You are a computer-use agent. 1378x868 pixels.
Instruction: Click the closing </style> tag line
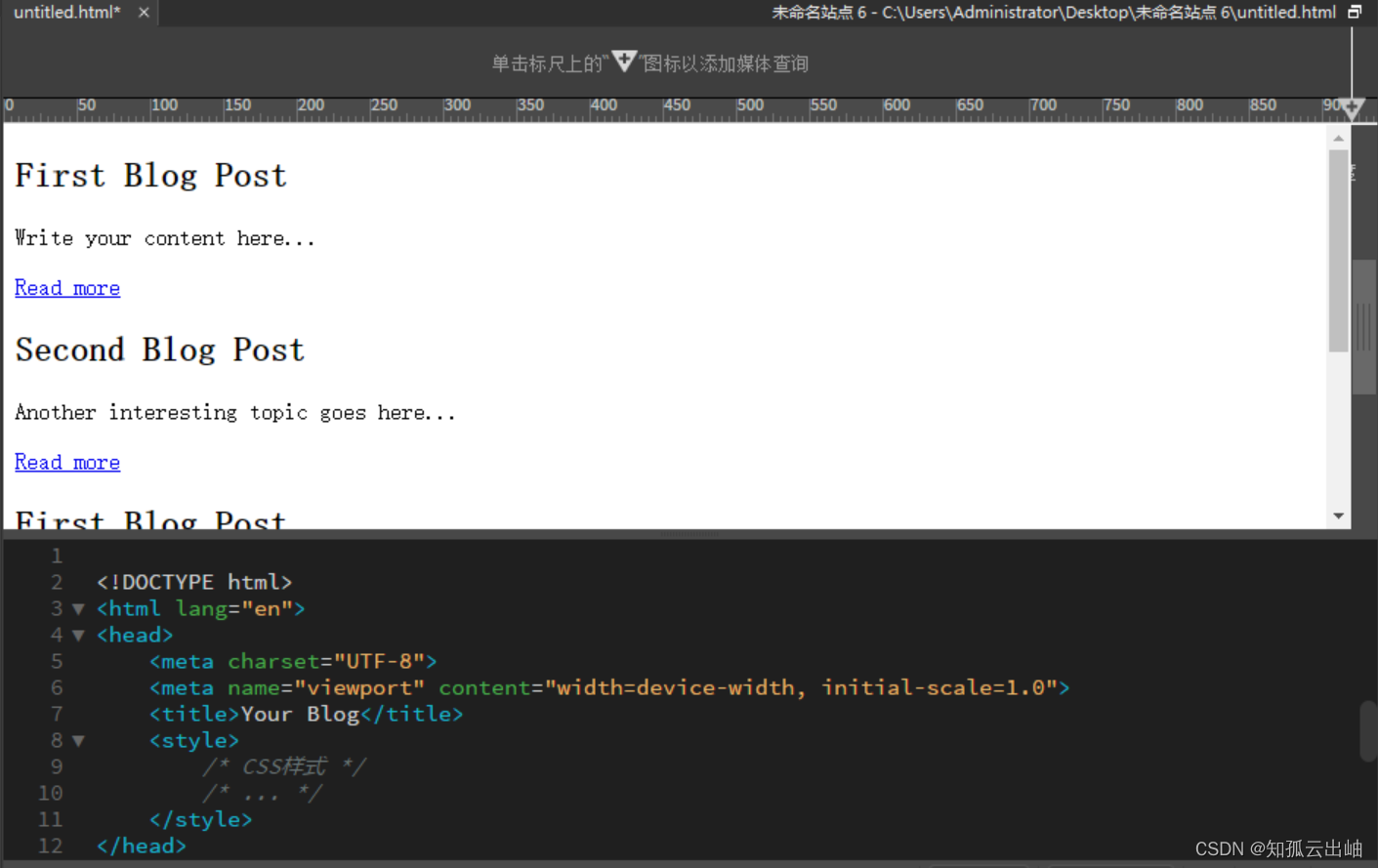(x=200, y=819)
